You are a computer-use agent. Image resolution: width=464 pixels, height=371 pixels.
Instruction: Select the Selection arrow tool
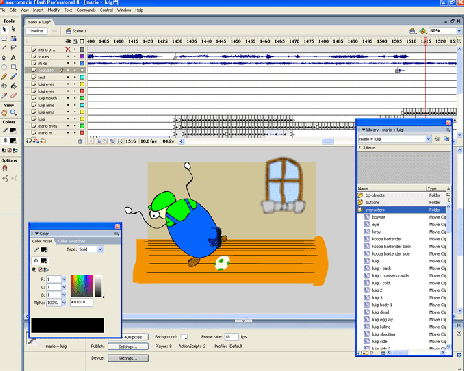(4, 29)
